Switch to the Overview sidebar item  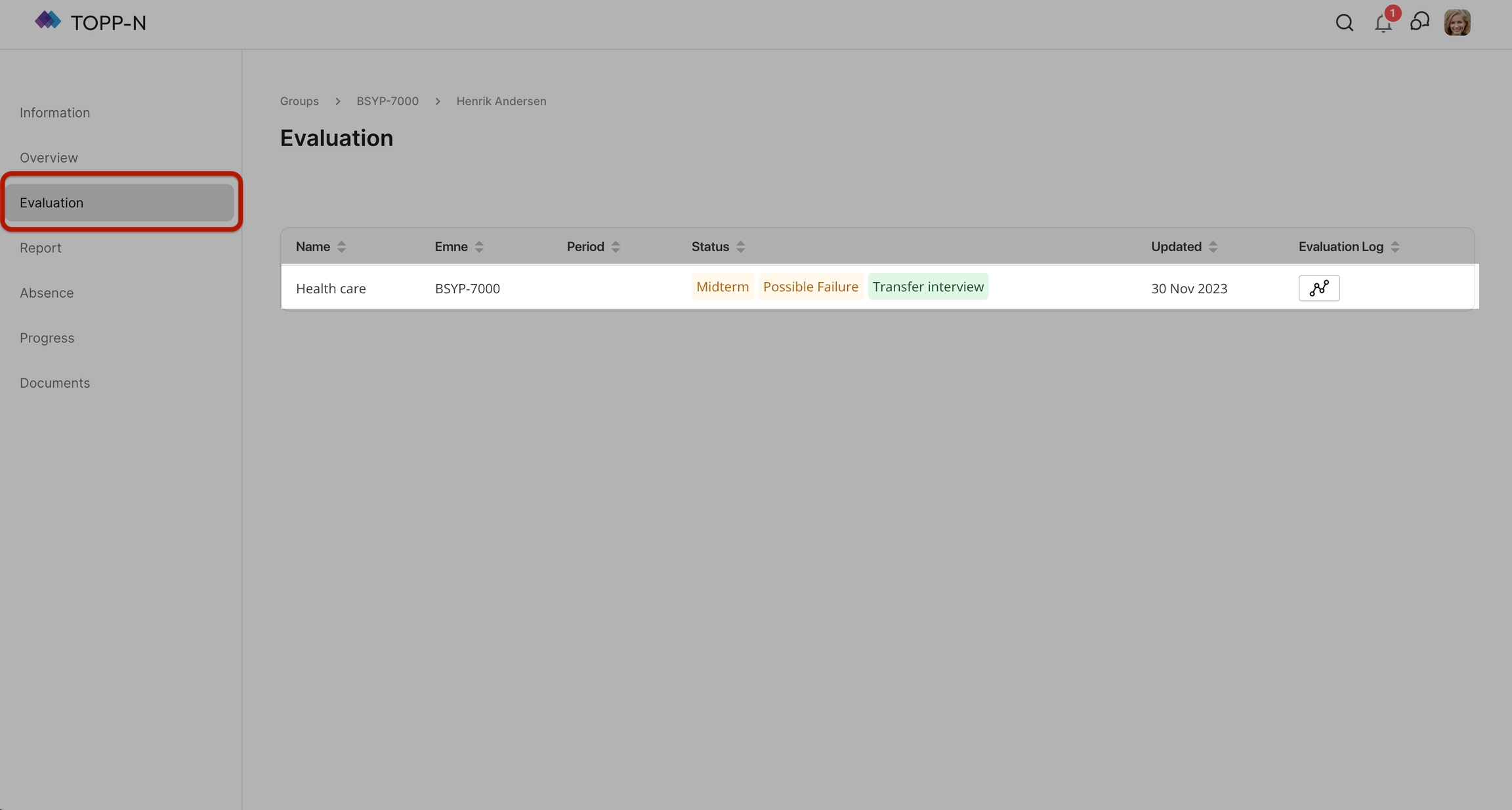(x=49, y=158)
